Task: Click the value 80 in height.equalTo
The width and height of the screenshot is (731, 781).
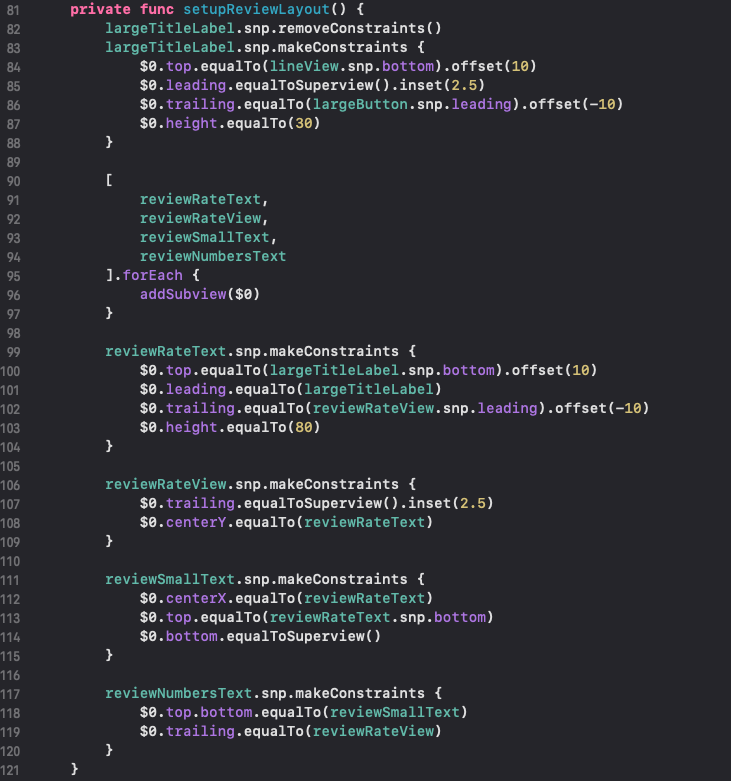Action: point(304,427)
